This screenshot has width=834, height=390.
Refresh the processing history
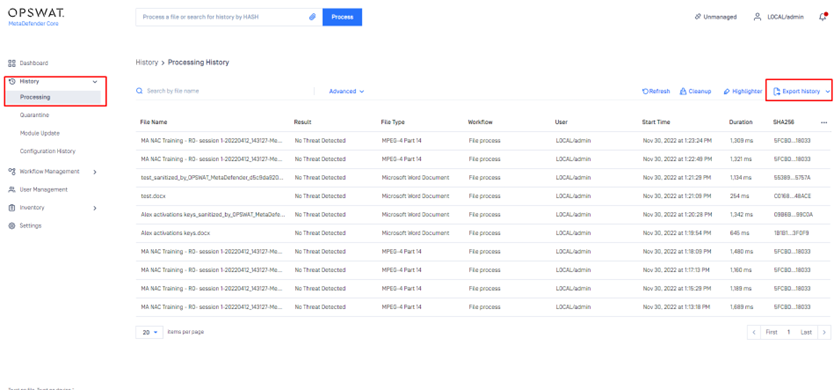[x=656, y=92]
